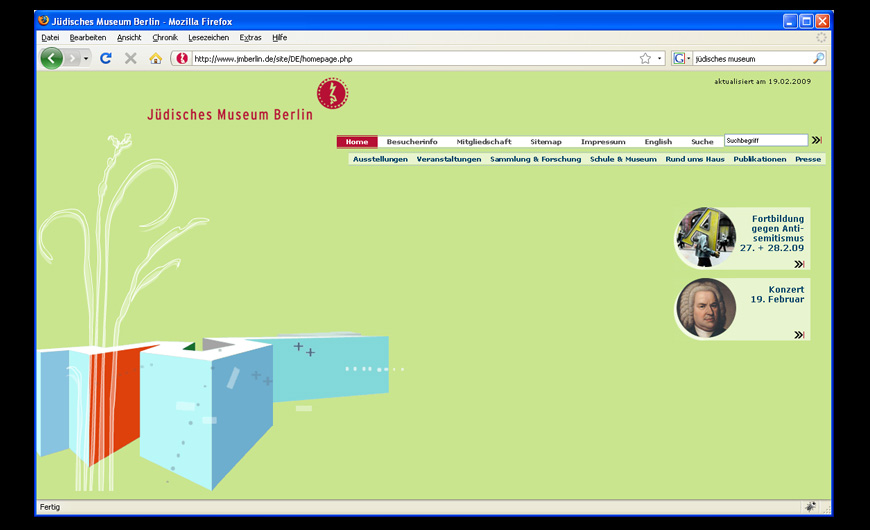This screenshot has height=530, width=870.
Task: Click the red museum logo emblem
Action: click(x=332, y=93)
